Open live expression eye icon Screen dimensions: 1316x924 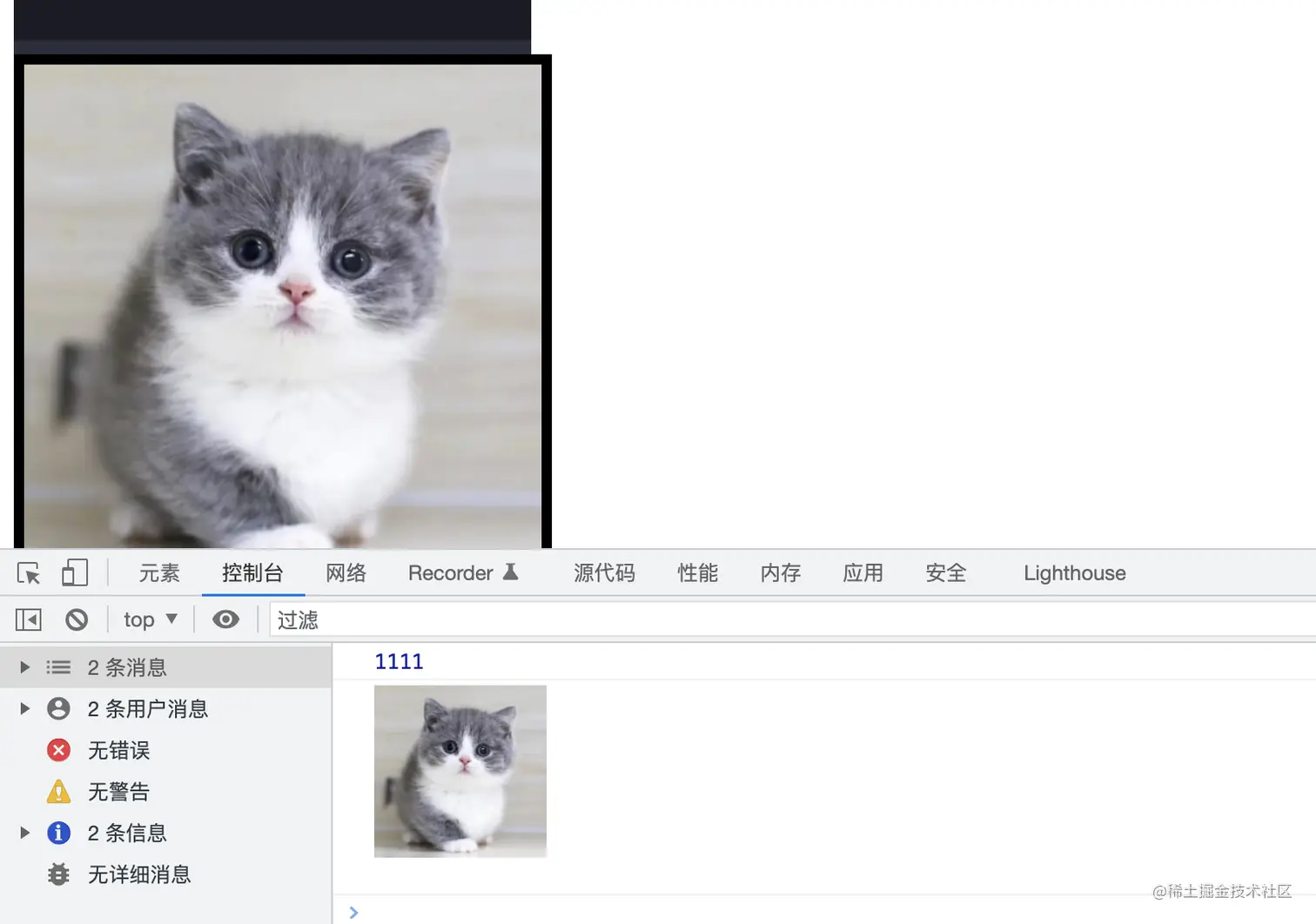point(225,619)
